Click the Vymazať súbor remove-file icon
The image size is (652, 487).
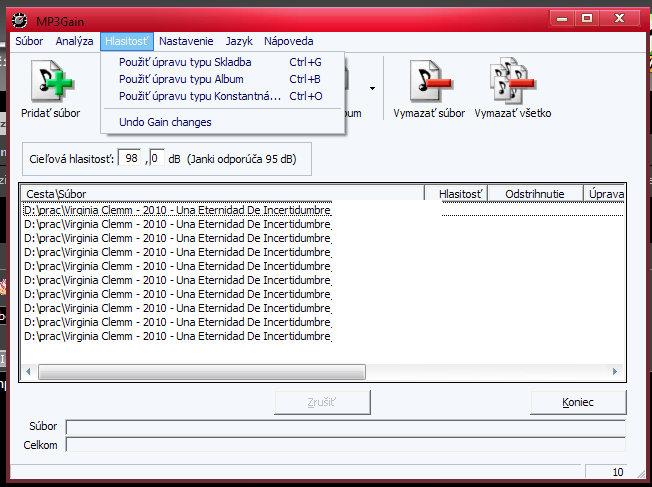(430, 81)
